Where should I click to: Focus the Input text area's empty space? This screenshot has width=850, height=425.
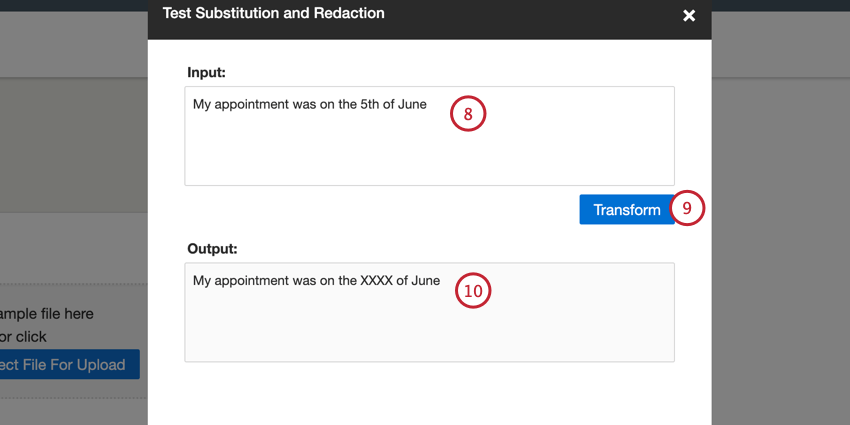pyautogui.click(x=430, y=155)
